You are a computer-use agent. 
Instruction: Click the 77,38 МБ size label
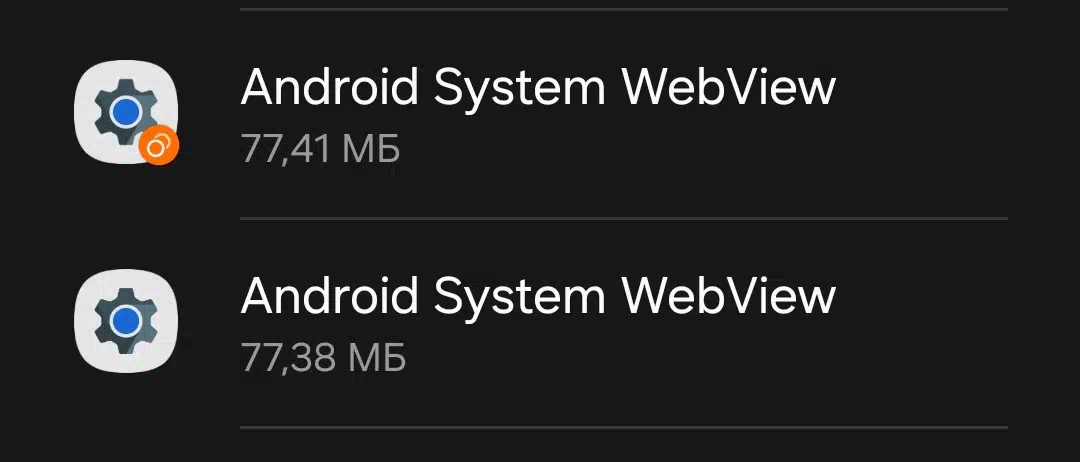coord(323,357)
